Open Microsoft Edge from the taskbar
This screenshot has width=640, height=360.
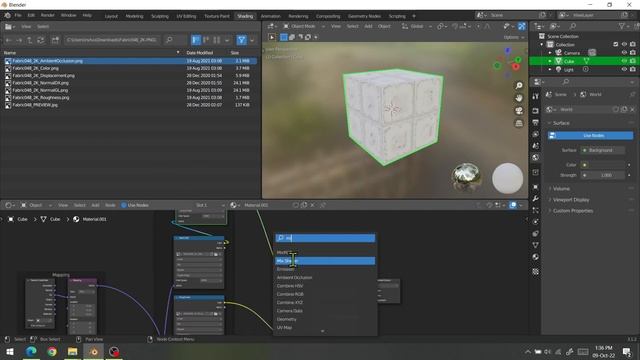[31, 351]
